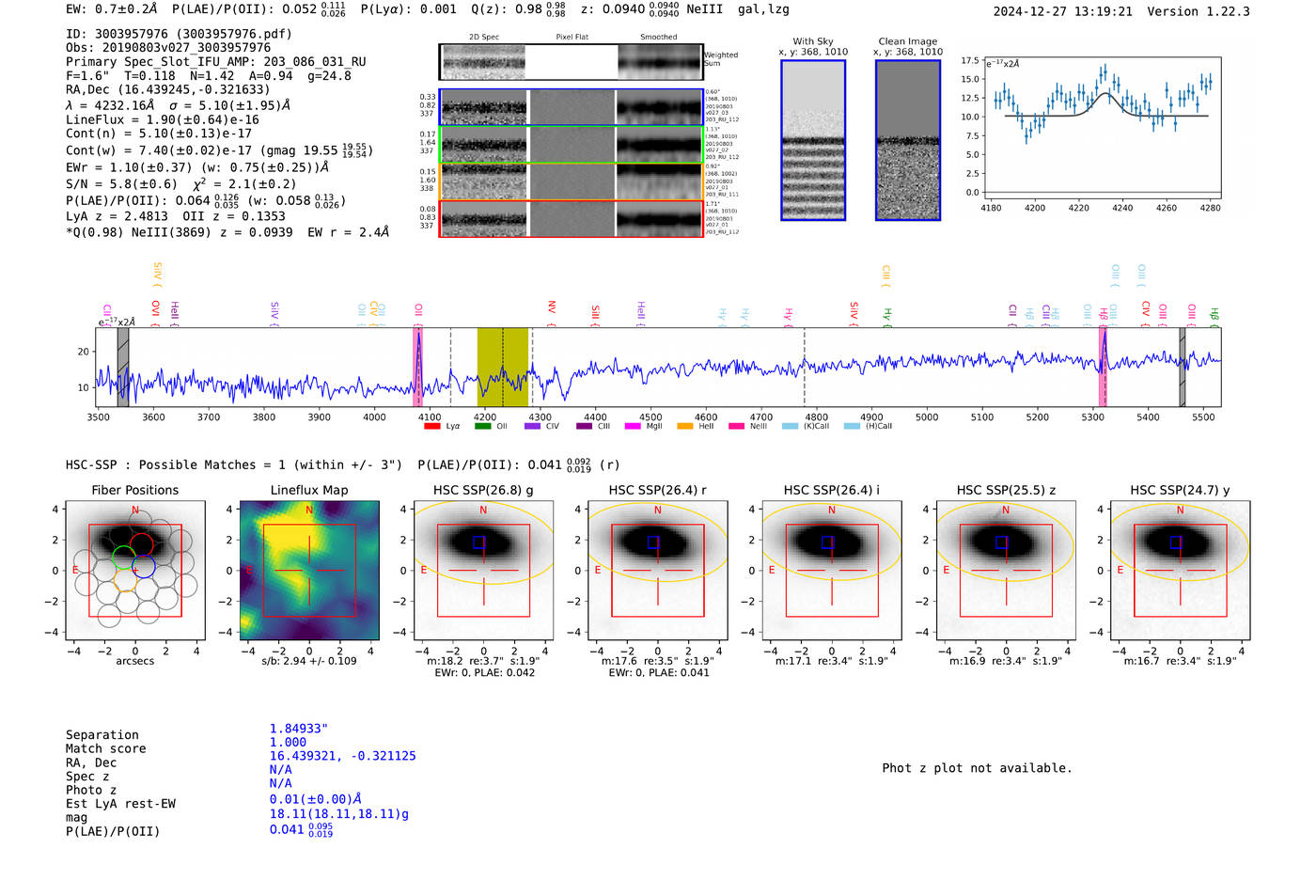The image size is (1316, 896).
Task: Click the Obs: 20190803v027_3003957976 text
Action: point(168,47)
